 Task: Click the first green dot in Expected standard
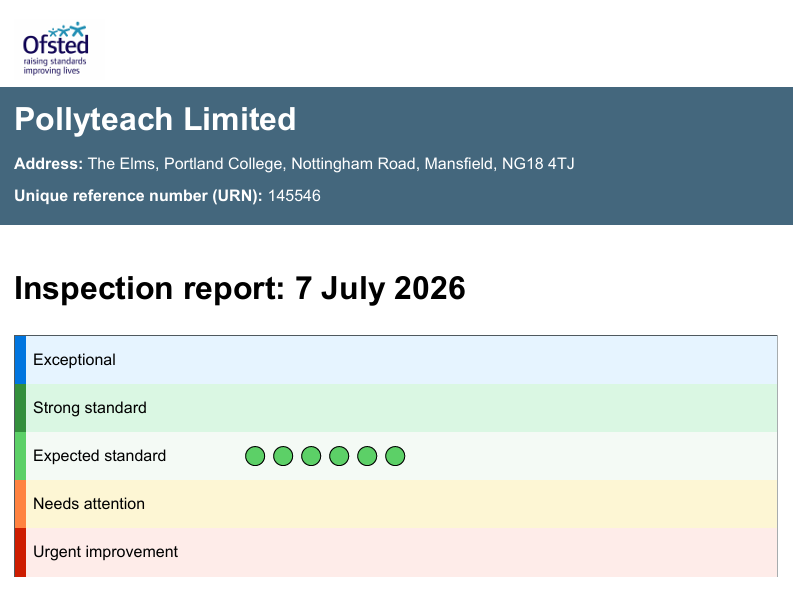[x=255, y=456]
